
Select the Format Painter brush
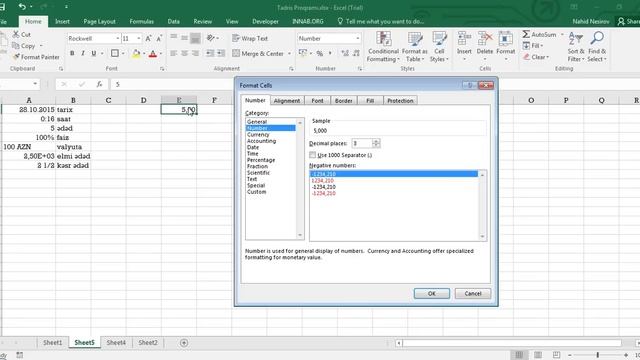[x=16, y=57]
